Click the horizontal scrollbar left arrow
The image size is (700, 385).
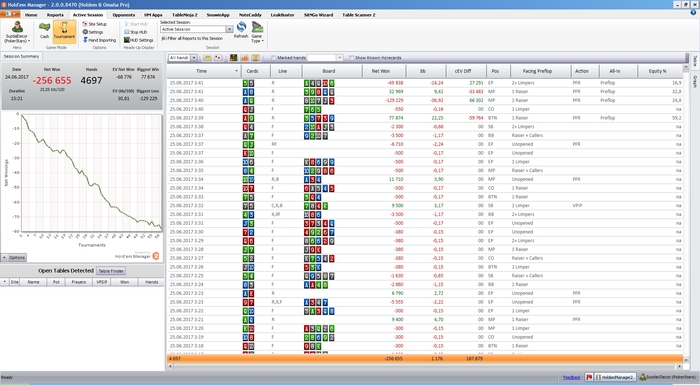click(x=170, y=366)
